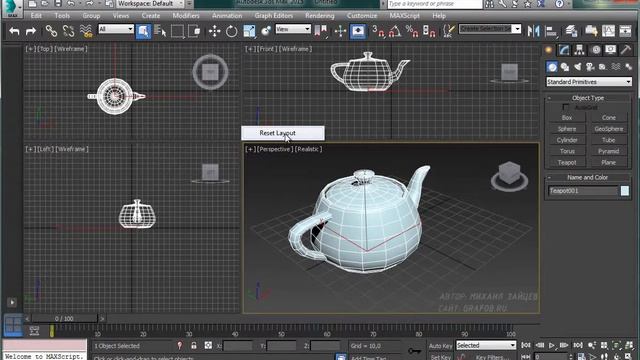The height and width of the screenshot is (360, 640).
Task: Select the Lights category icon
Action: [x=578, y=67]
